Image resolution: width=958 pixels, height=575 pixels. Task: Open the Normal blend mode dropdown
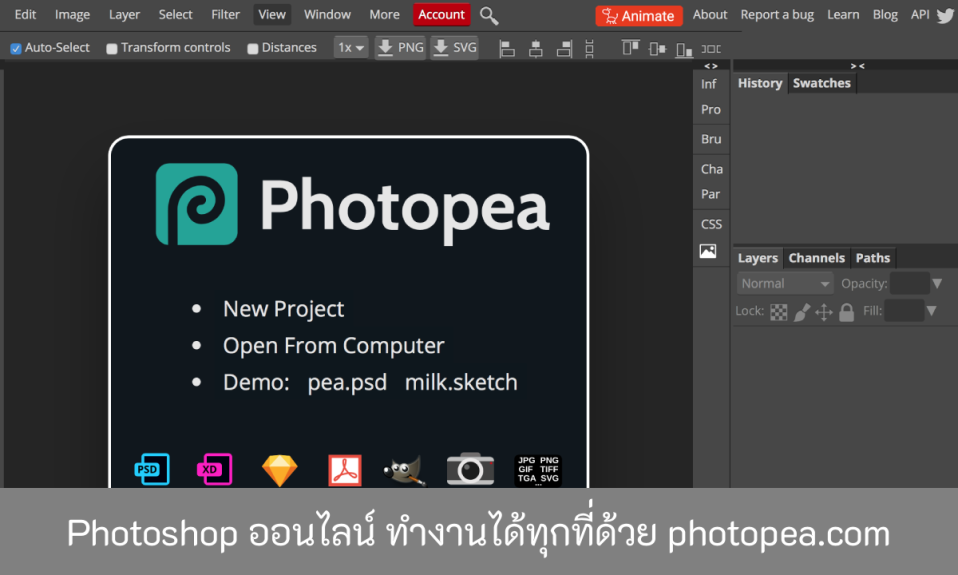[785, 284]
